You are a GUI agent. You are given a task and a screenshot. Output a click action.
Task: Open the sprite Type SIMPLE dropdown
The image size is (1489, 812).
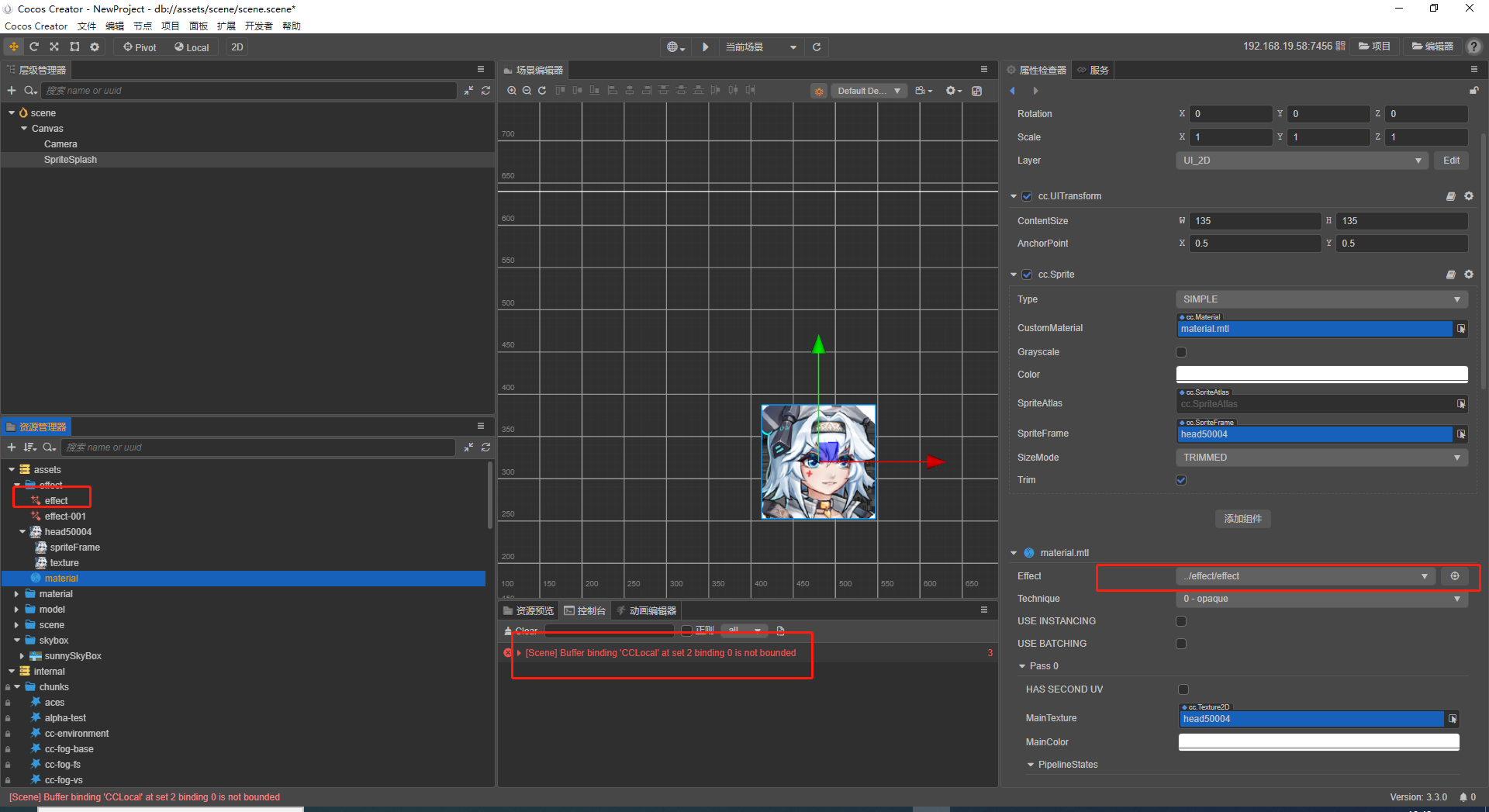tap(1321, 299)
